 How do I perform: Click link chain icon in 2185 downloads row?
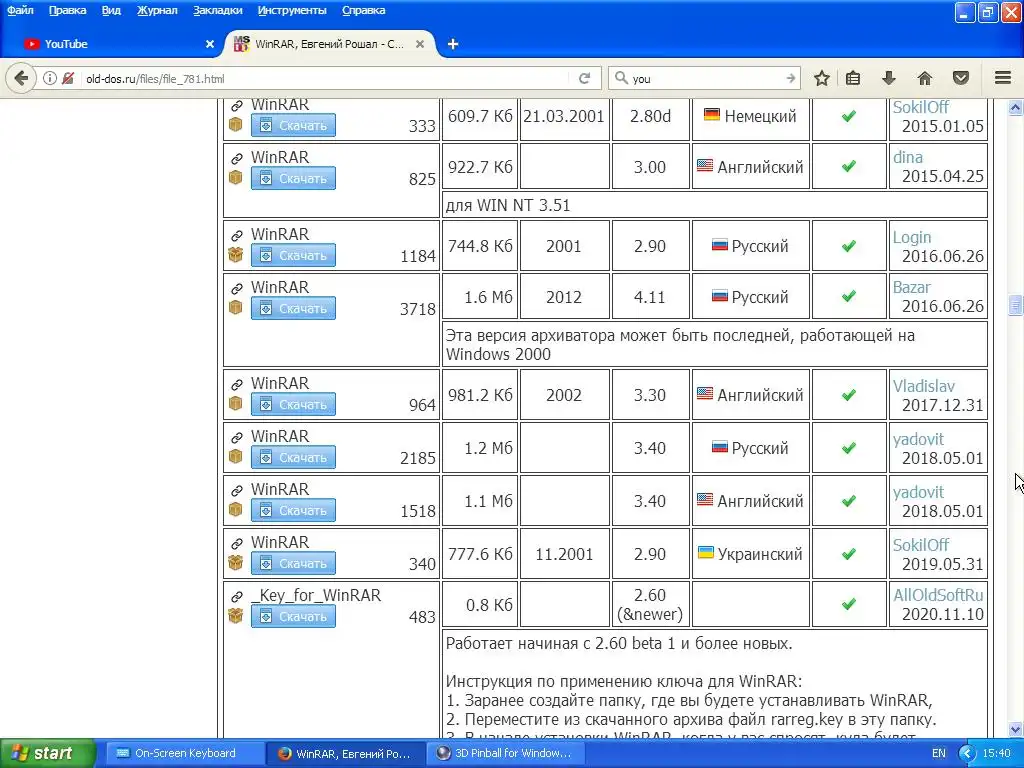pyautogui.click(x=236, y=437)
